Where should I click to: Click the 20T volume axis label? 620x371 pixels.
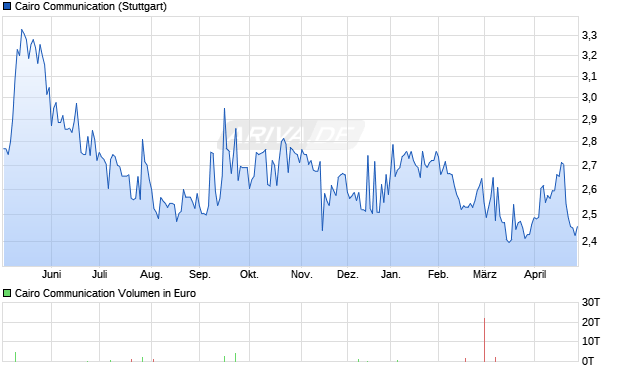(x=591, y=322)
